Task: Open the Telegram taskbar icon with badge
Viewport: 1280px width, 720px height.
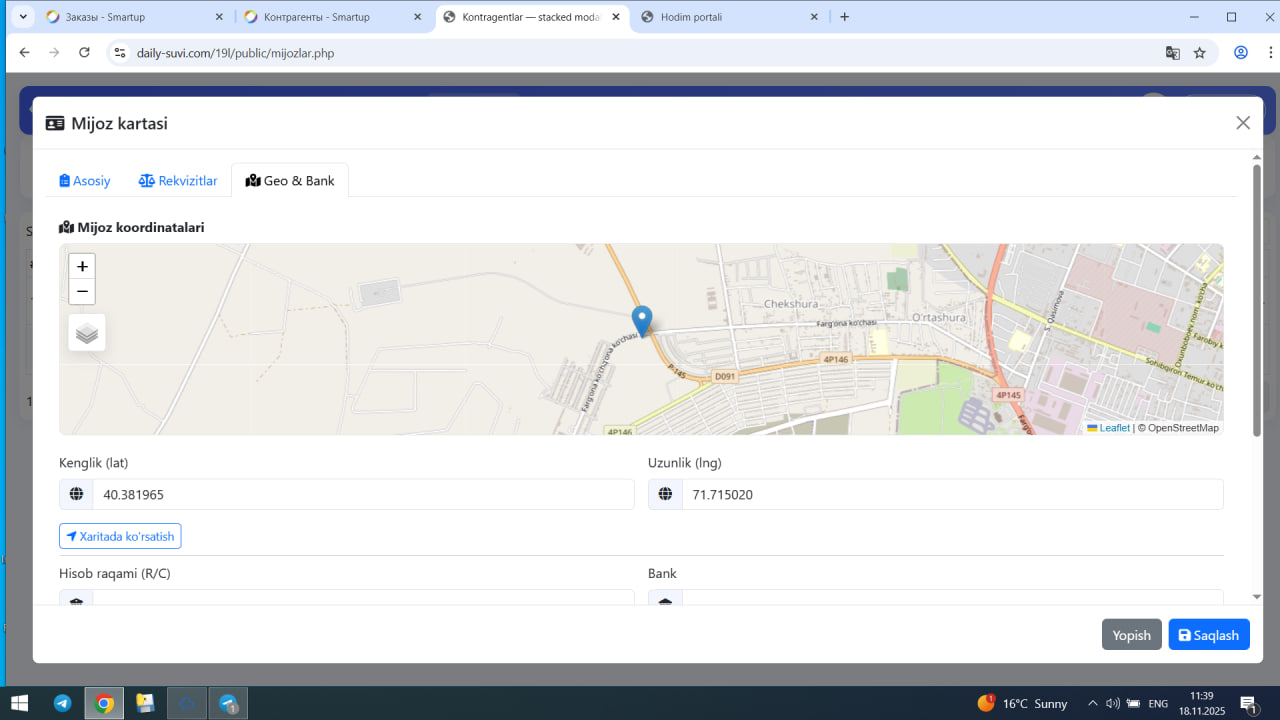Action: [228, 703]
